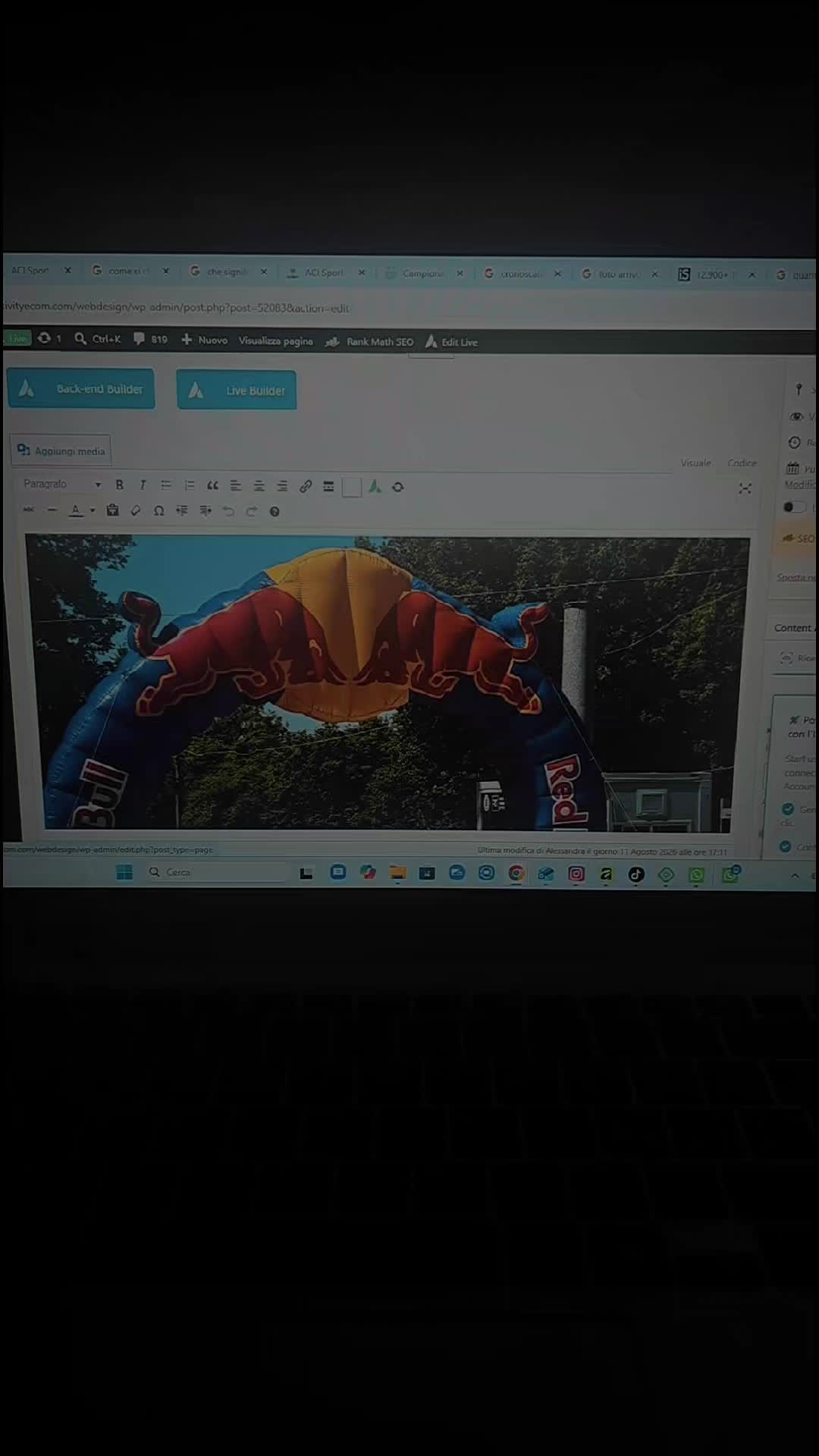Image resolution: width=819 pixels, height=1456 pixels.
Task: Open the Ctrl+K search in admin bar
Action: pyautogui.click(x=98, y=338)
